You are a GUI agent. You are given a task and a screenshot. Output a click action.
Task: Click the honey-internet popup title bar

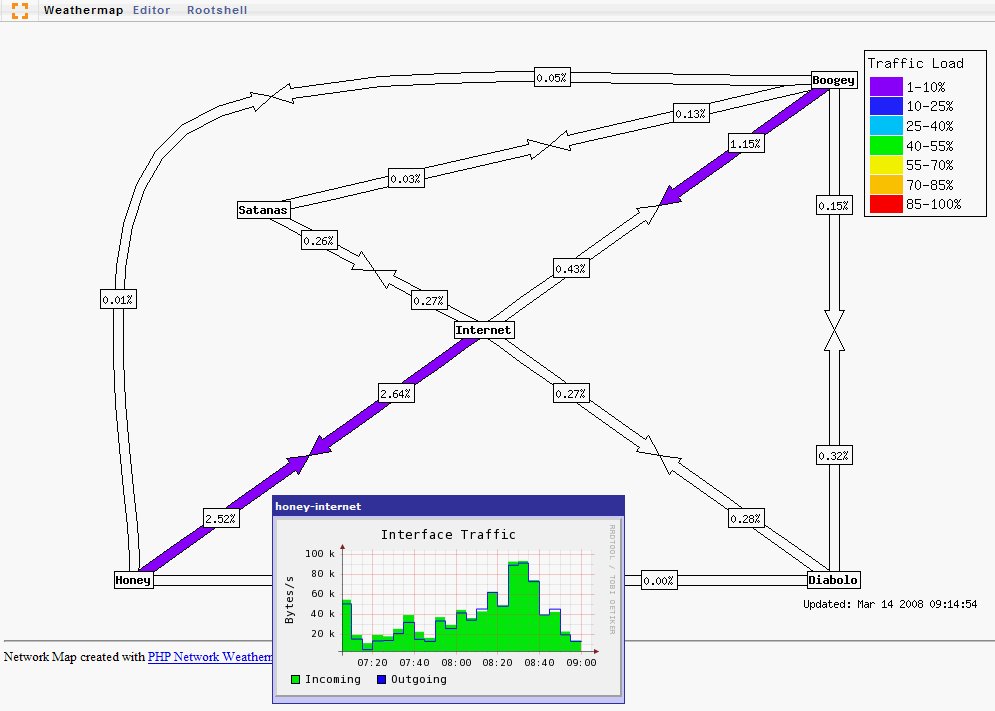448,507
